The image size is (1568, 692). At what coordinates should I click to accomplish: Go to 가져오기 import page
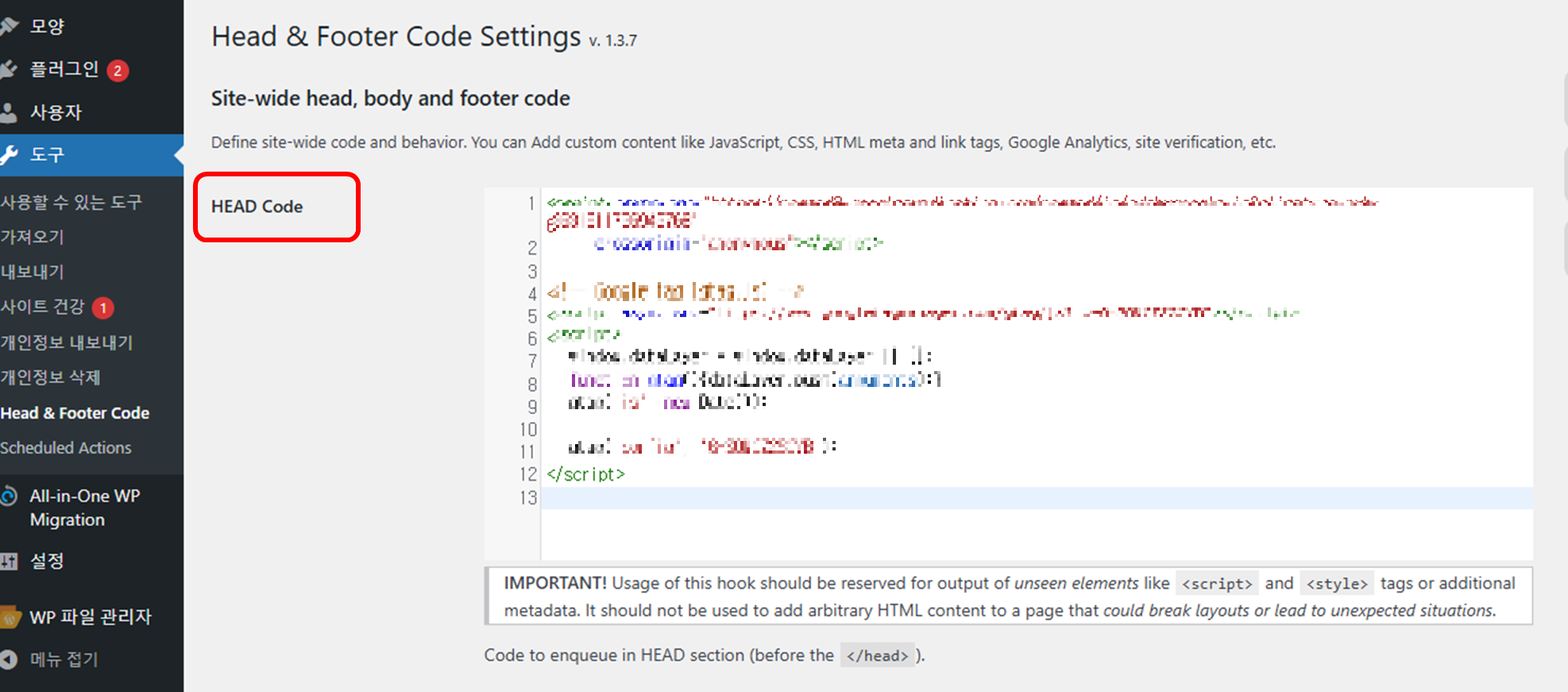32,237
